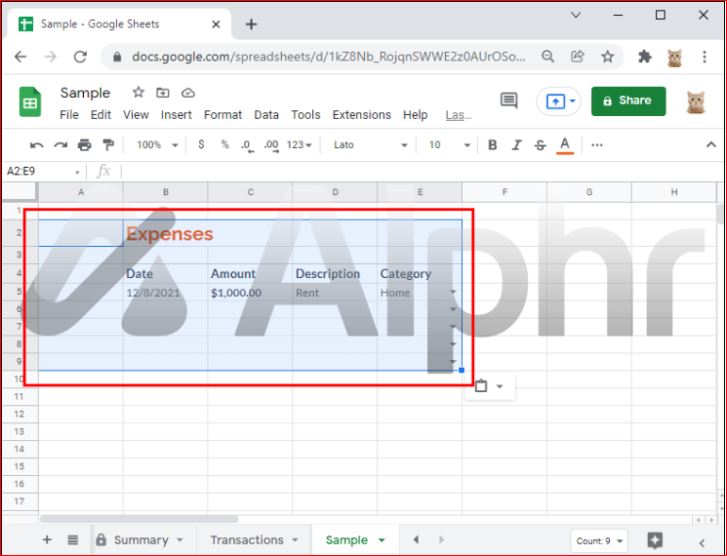Screen dimensions: 727x556
Task: Click the last edit link
Action: [458, 115]
